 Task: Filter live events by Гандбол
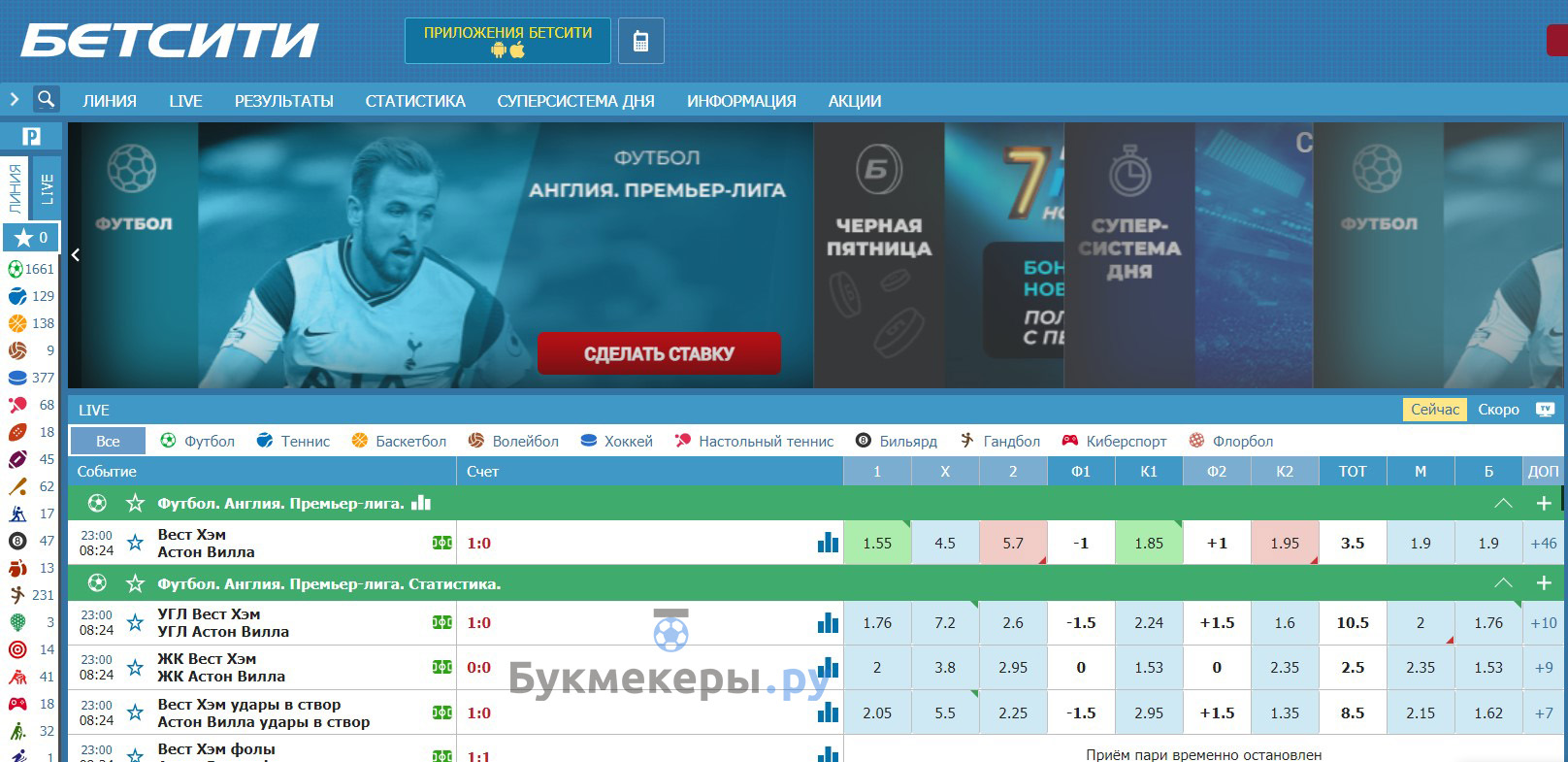(999, 441)
